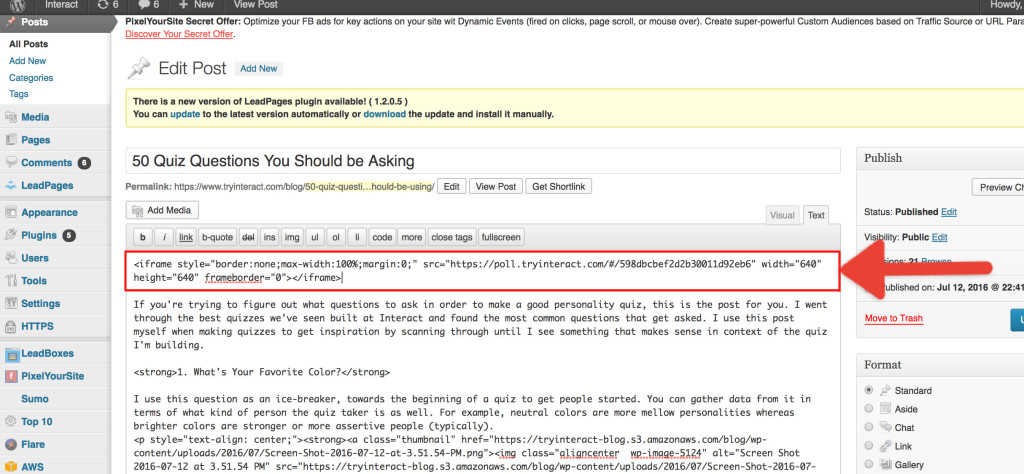Screen dimensions: 1024x474
Task: Click Add New under Posts in sidebar
Action: (x=27, y=61)
